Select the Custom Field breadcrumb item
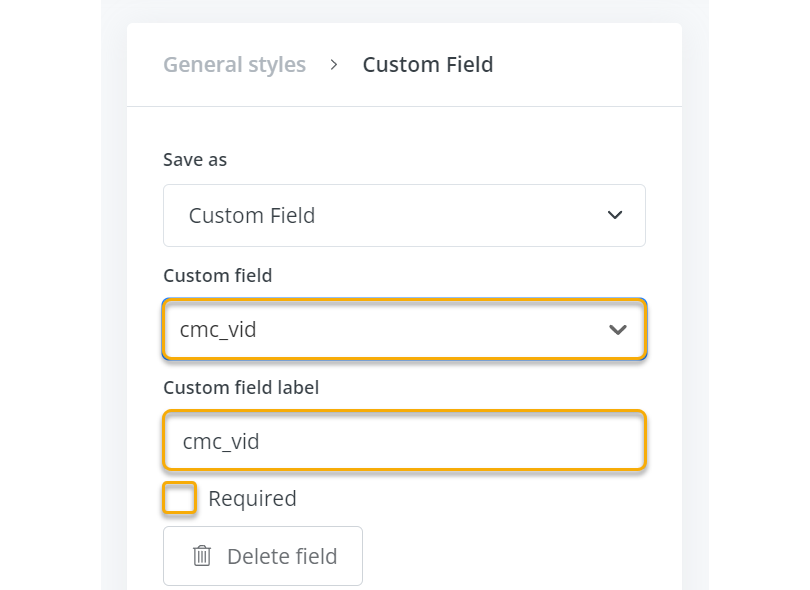 point(427,65)
